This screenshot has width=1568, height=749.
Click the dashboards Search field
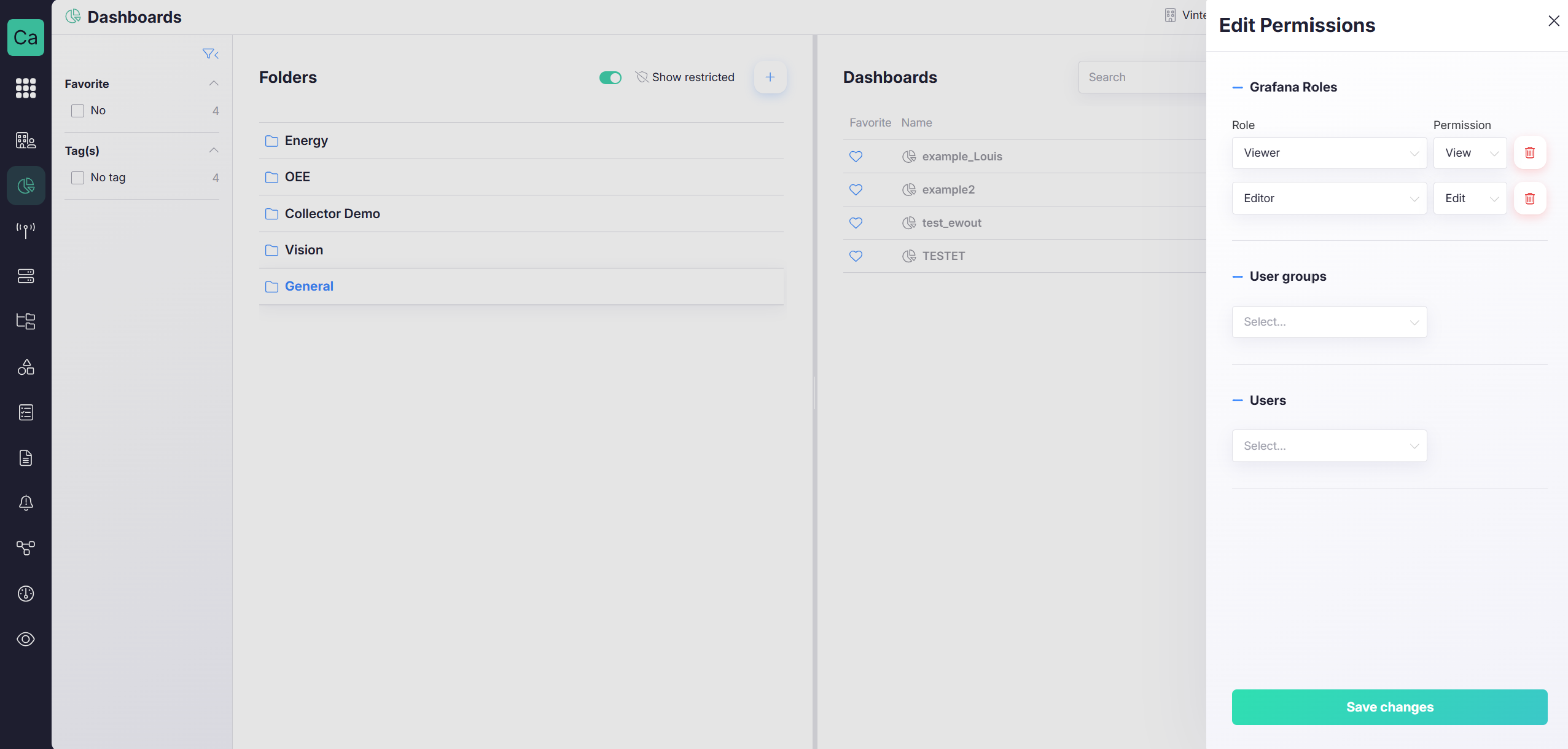coord(1142,77)
